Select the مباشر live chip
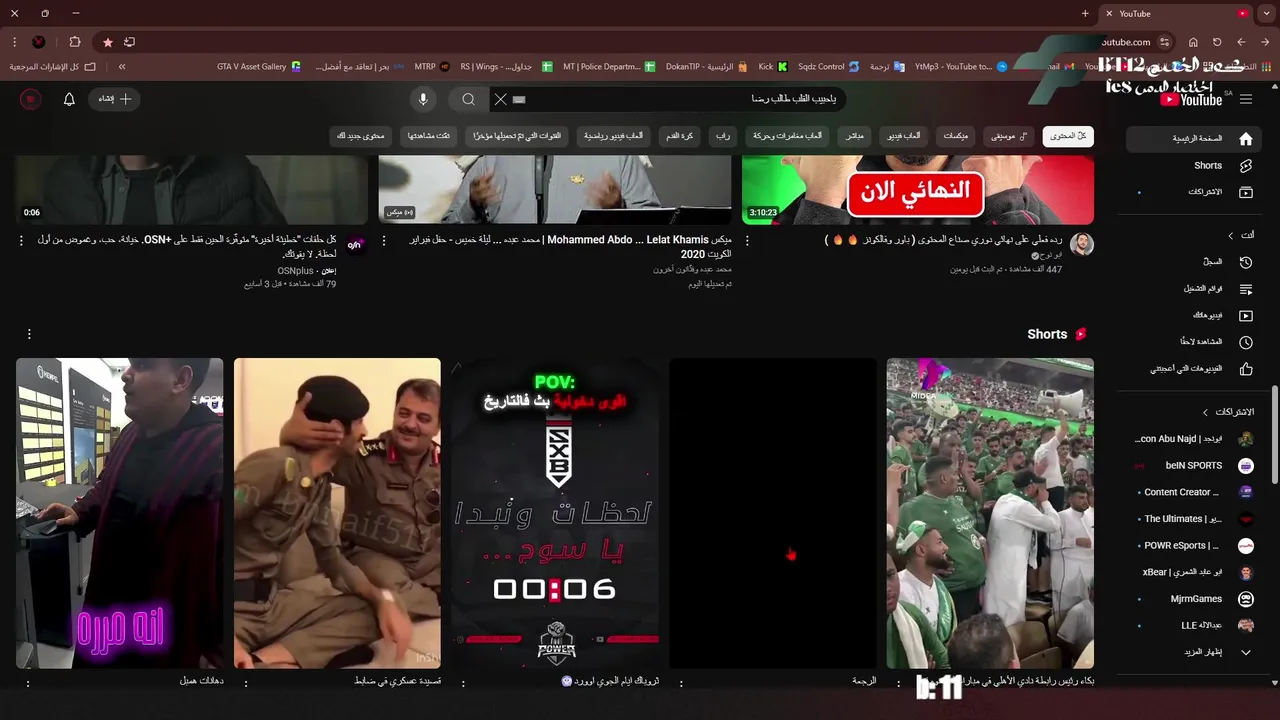The image size is (1280, 720). click(x=854, y=136)
